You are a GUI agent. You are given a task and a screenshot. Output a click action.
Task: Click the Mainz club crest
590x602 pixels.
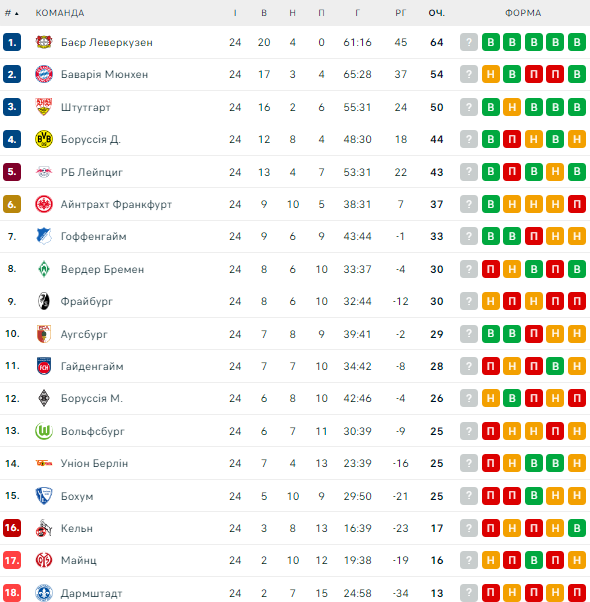click(x=44, y=560)
